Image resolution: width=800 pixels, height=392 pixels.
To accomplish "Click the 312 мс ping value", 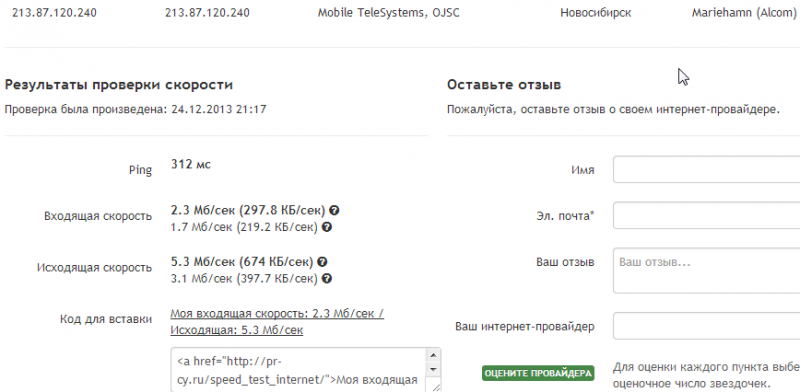I will tap(191, 164).
